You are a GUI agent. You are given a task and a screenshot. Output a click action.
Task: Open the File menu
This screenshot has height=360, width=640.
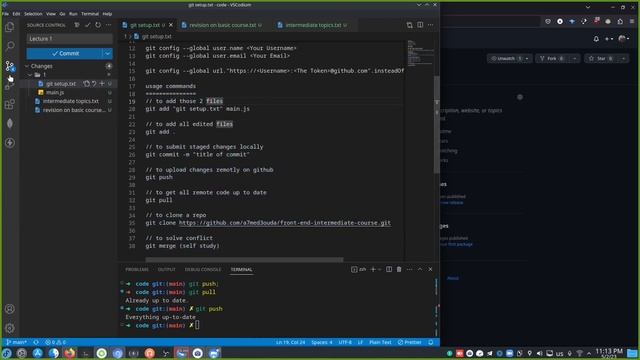coord(5,14)
